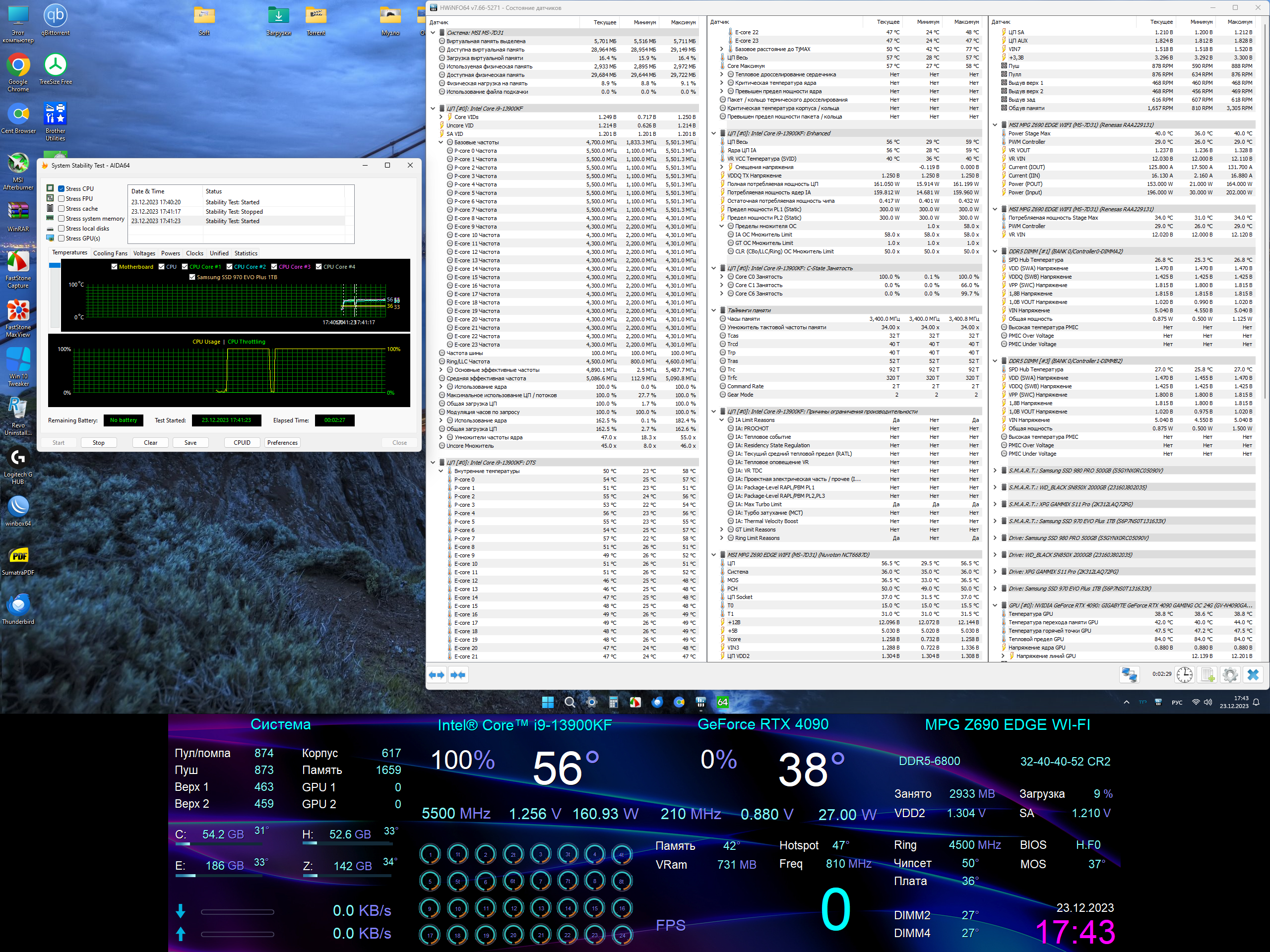Enable Stress FPU checkbox
The image size is (1270, 952).
(x=62, y=198)
